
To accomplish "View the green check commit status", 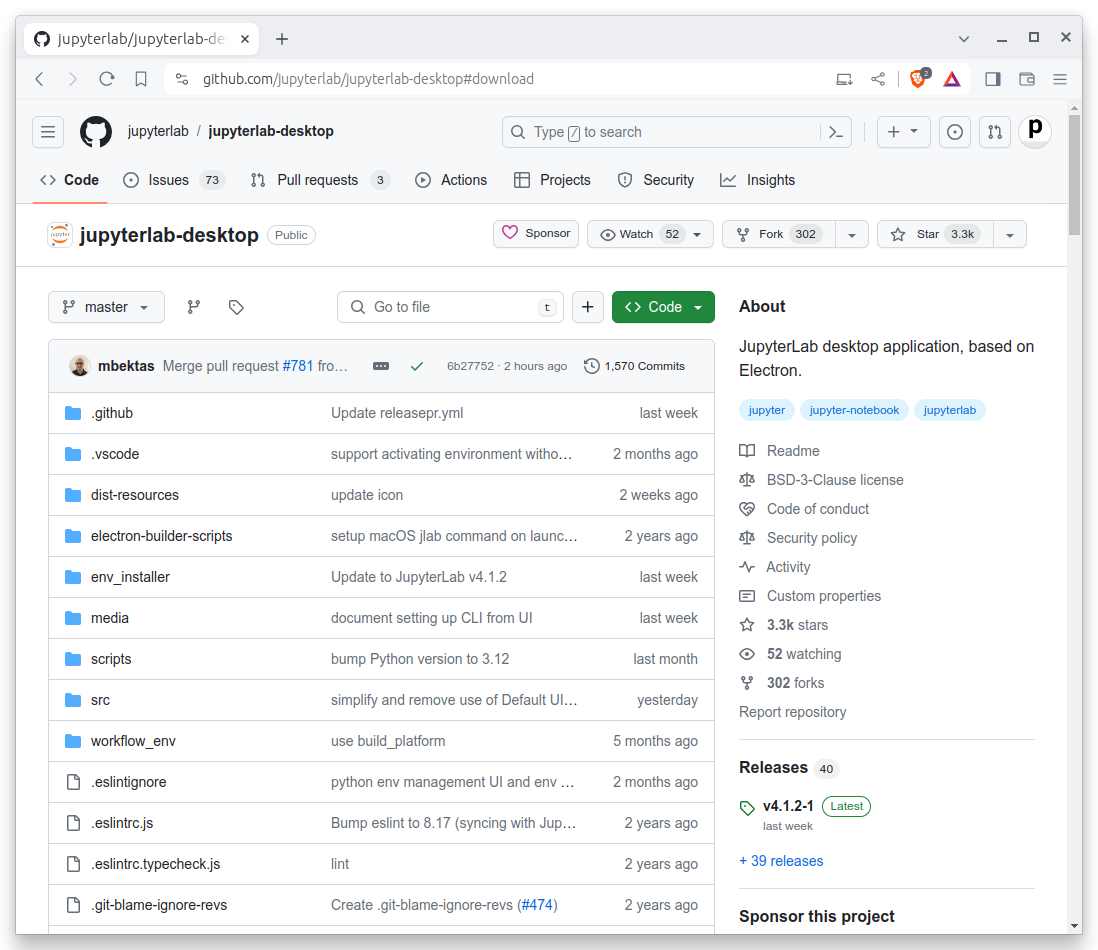I will tap(417, 366).
